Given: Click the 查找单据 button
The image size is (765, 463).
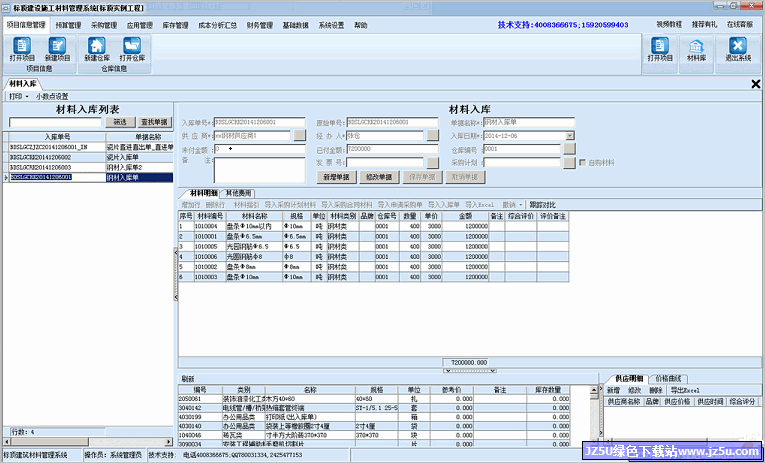Looking at the screenshot, I should 155,122.
